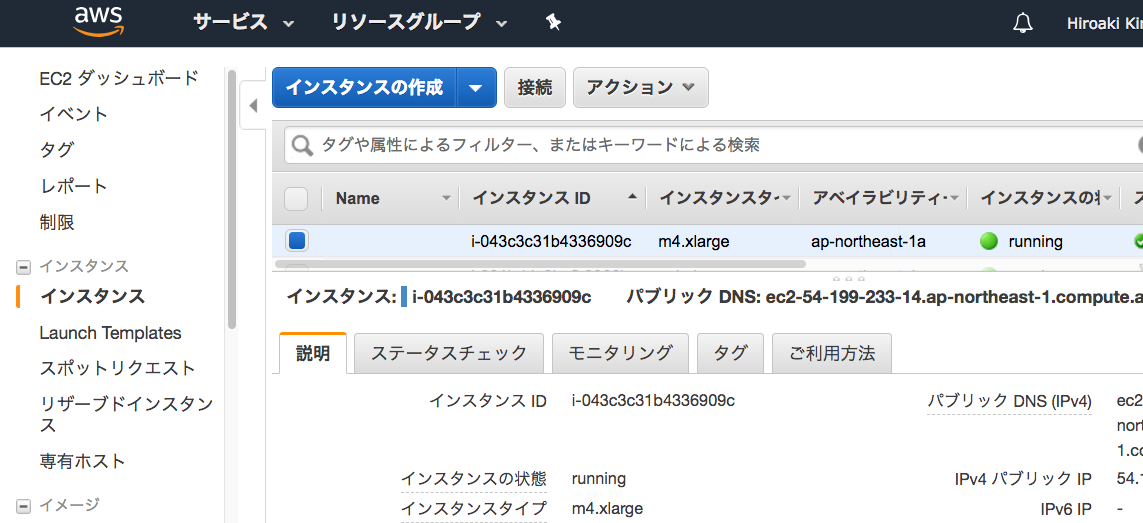Collapse the インスタンス sidebar section

tap(23, 267)
